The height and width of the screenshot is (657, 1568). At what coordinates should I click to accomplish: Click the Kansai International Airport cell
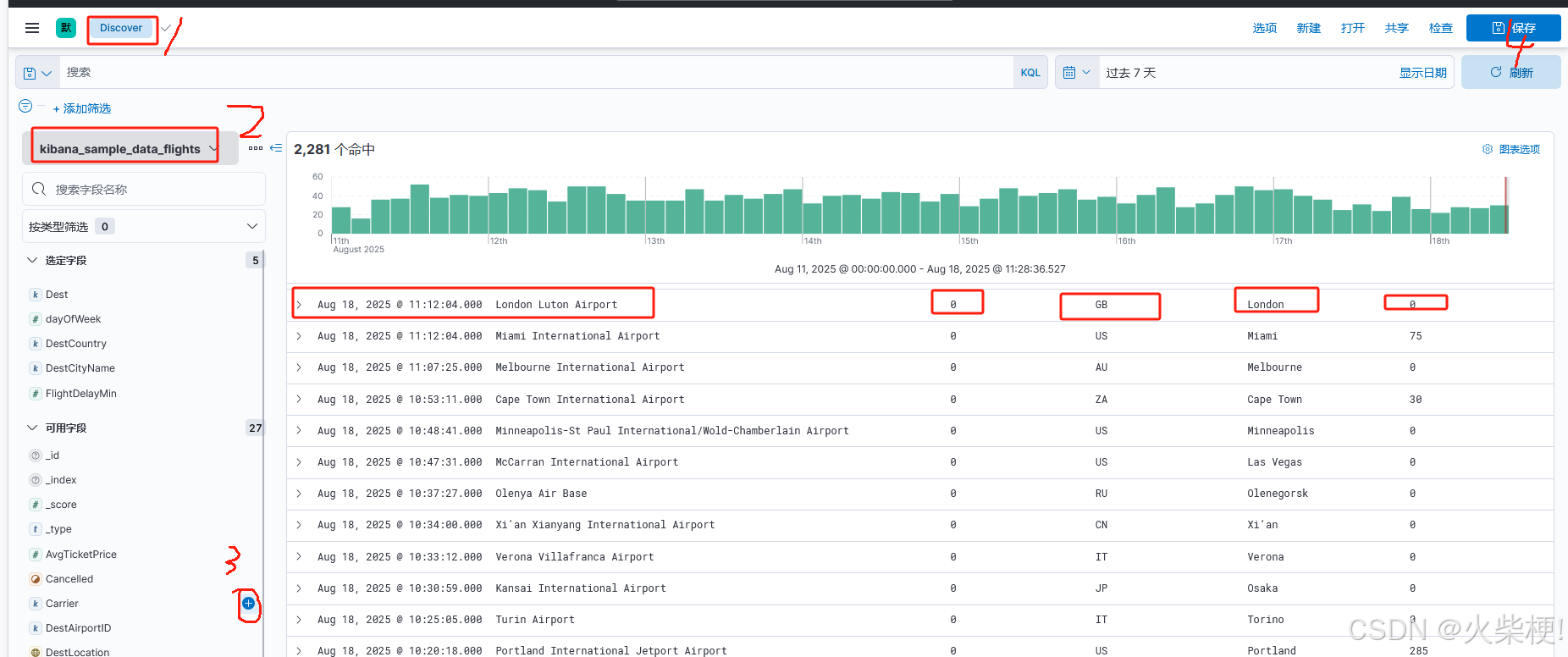tap(580, 588)
